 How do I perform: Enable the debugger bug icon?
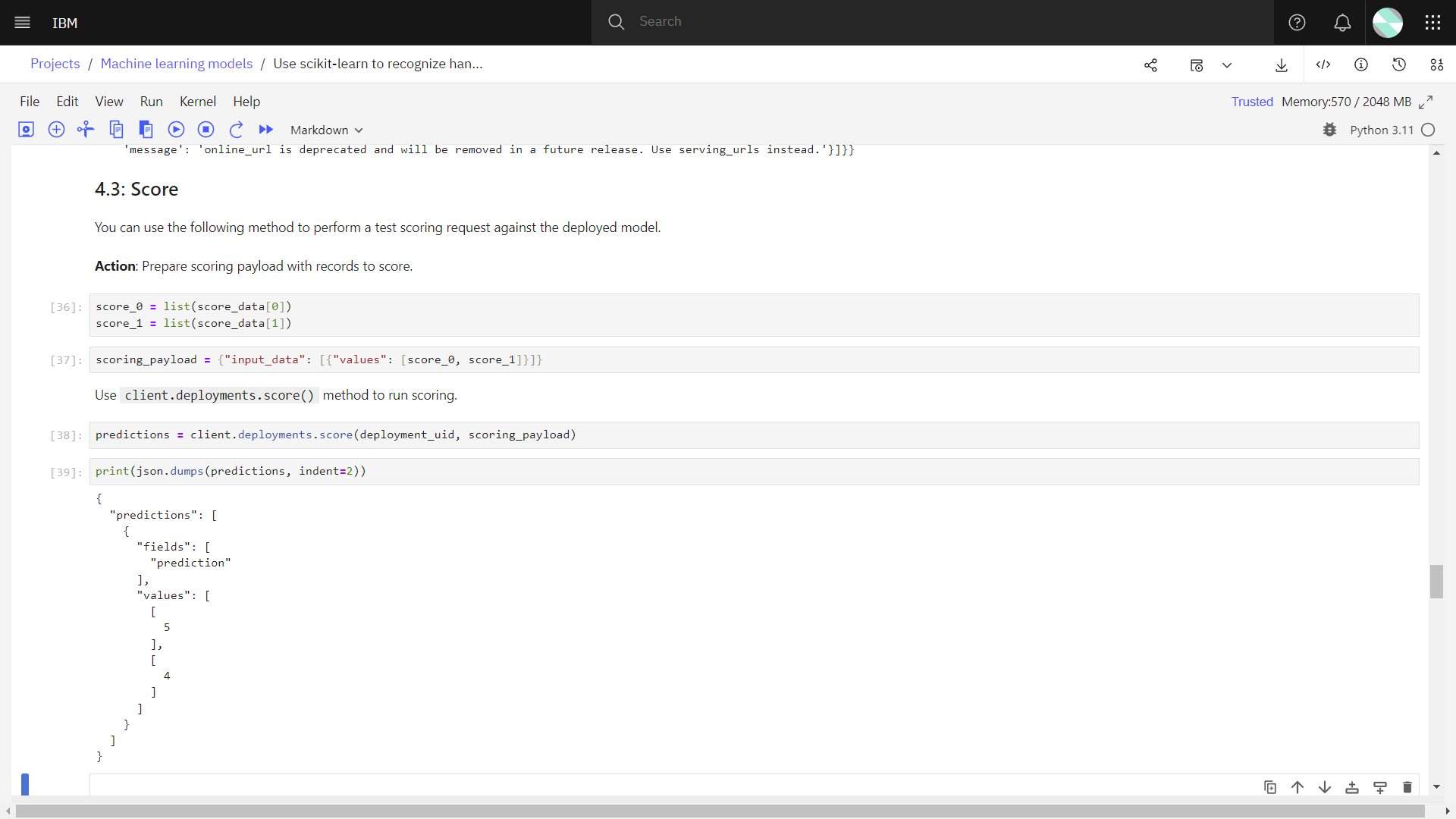pos(1329,130)
